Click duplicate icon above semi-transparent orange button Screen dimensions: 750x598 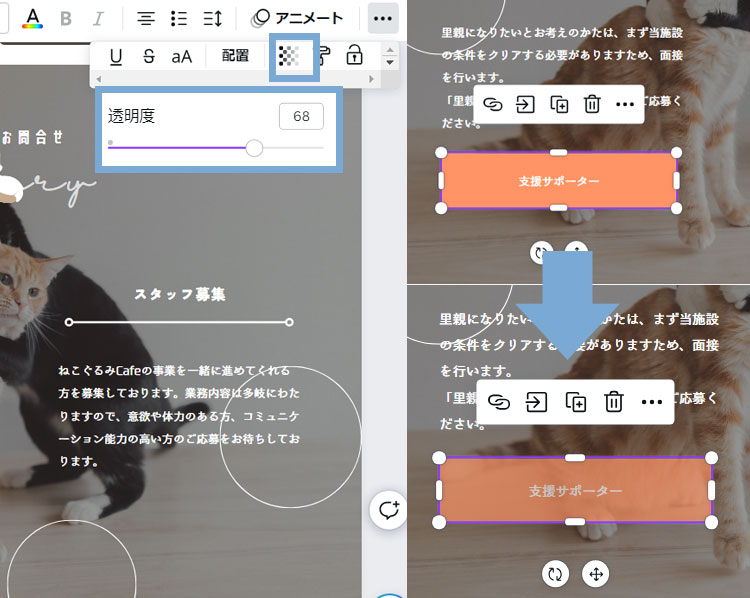[x=575, y=402]
